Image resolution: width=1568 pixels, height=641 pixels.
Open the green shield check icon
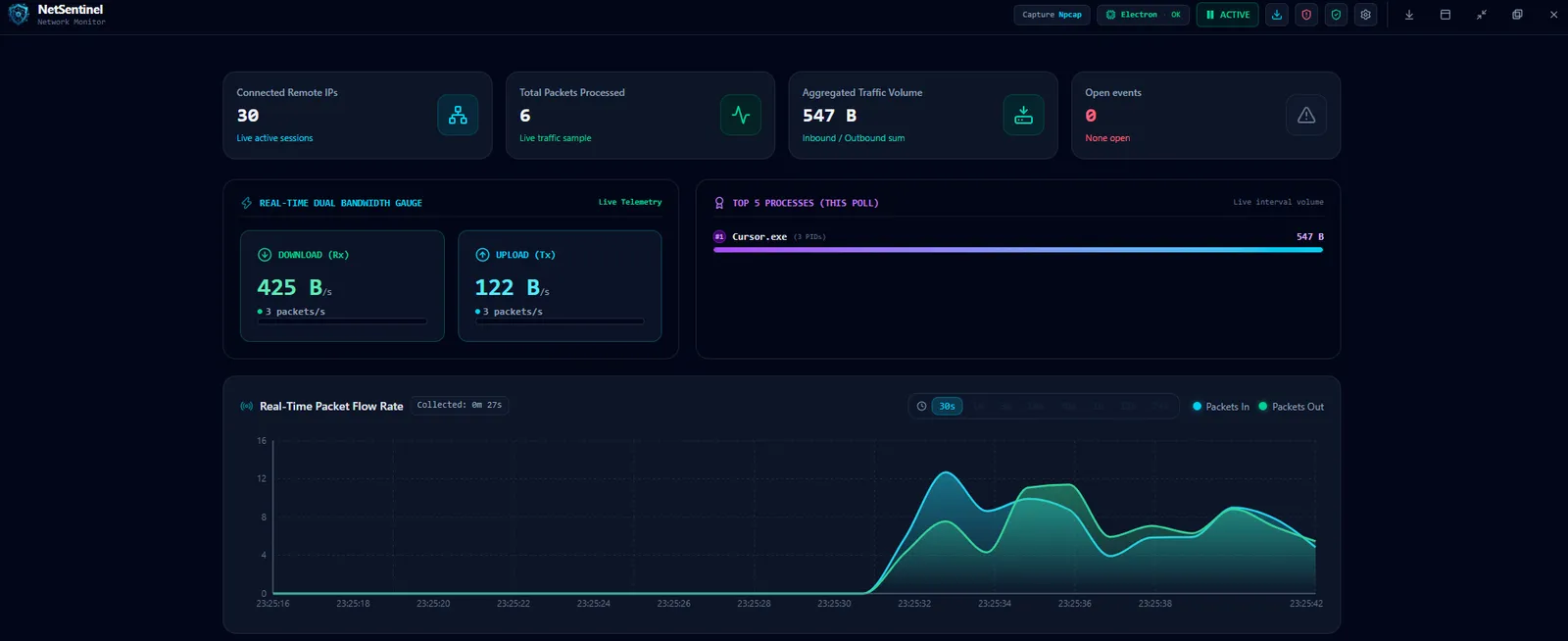tap(1336, 15)
